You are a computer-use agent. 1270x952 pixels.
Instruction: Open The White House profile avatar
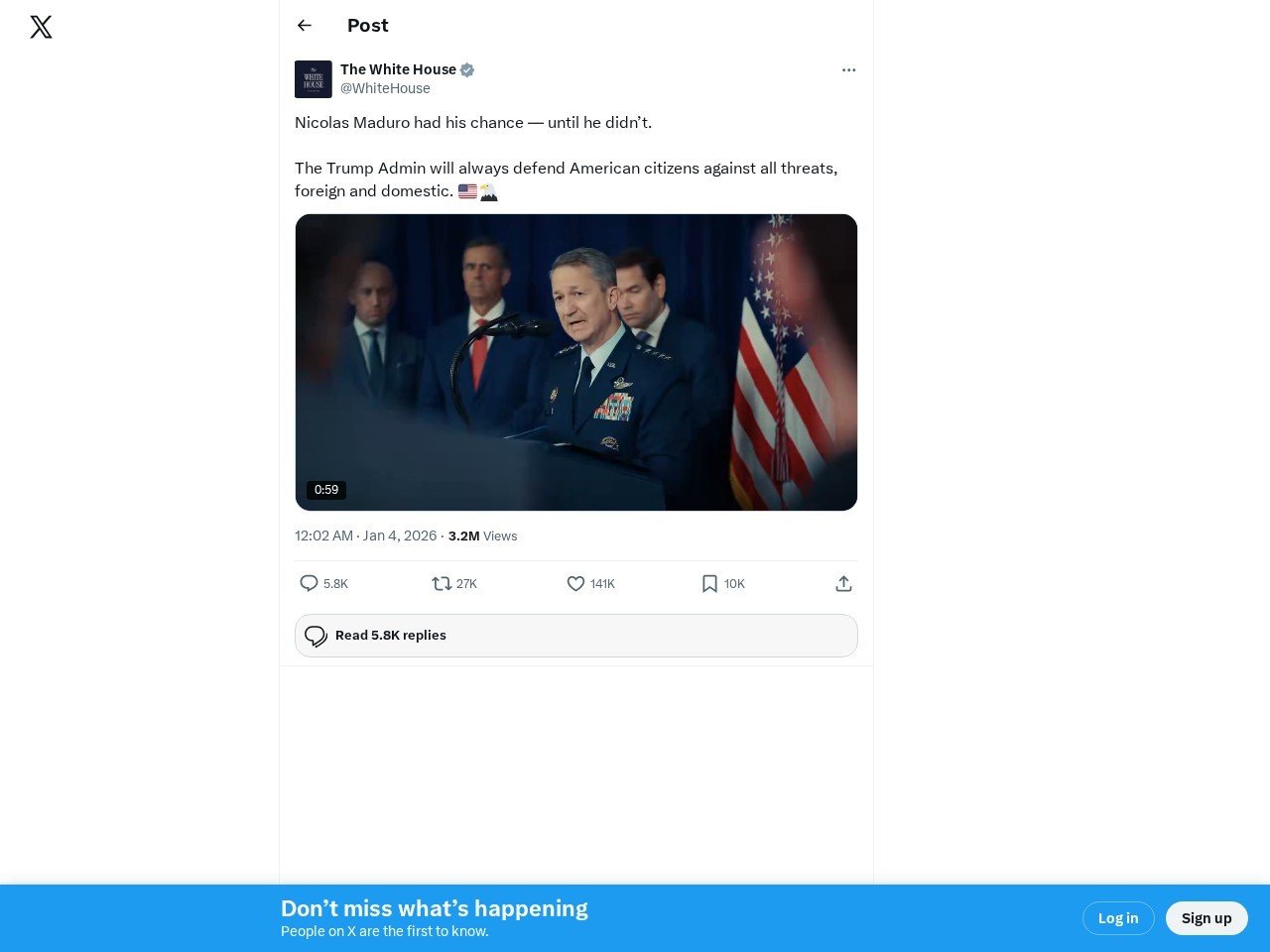coord(314,79)
